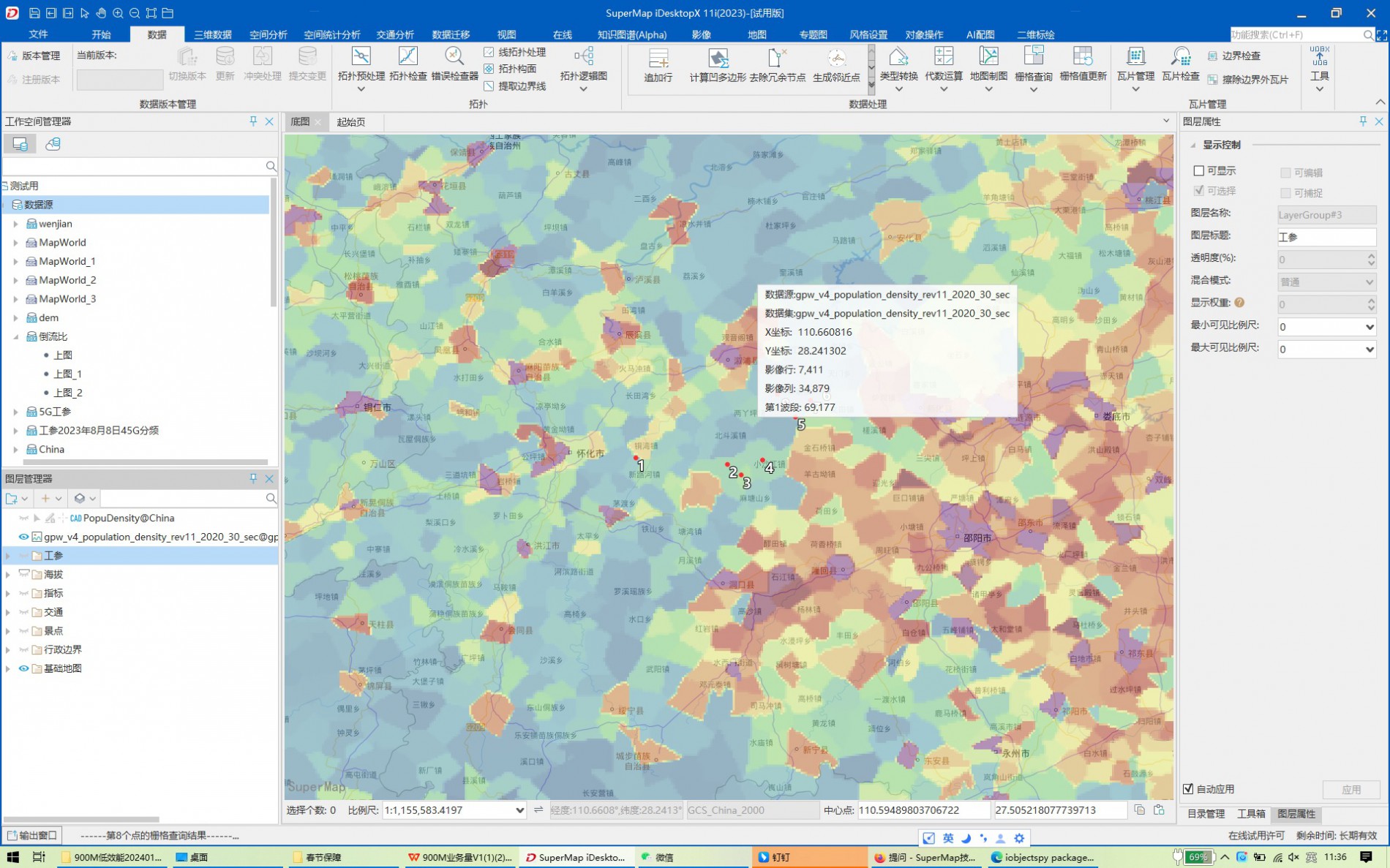Image resolution: width=1390 pixels, height=868 pixels.
Task: Click the copy center coordinates icon
Action: [x=1139, y=809]
